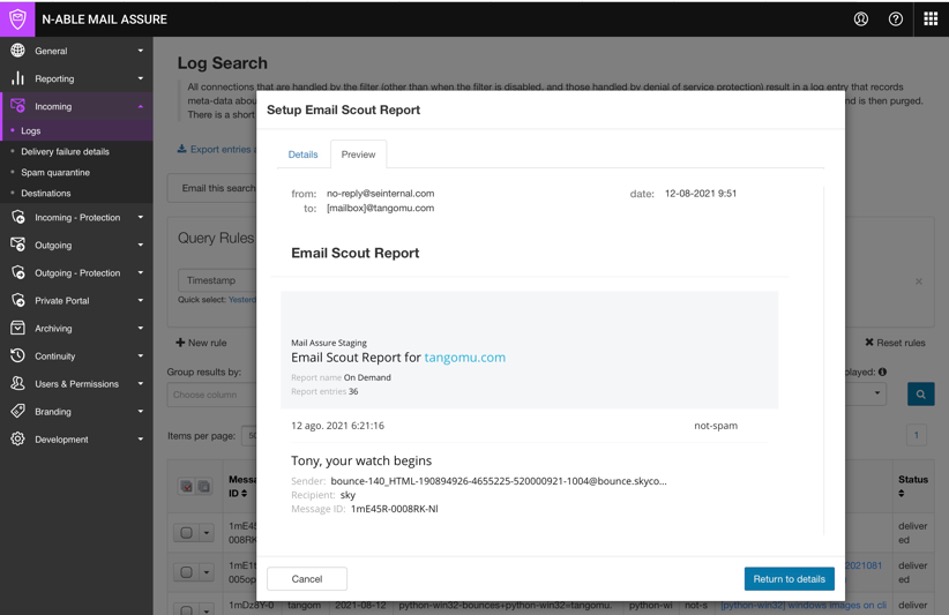Switch to the Details tab

pyautogui.click(x=303, y=154)
